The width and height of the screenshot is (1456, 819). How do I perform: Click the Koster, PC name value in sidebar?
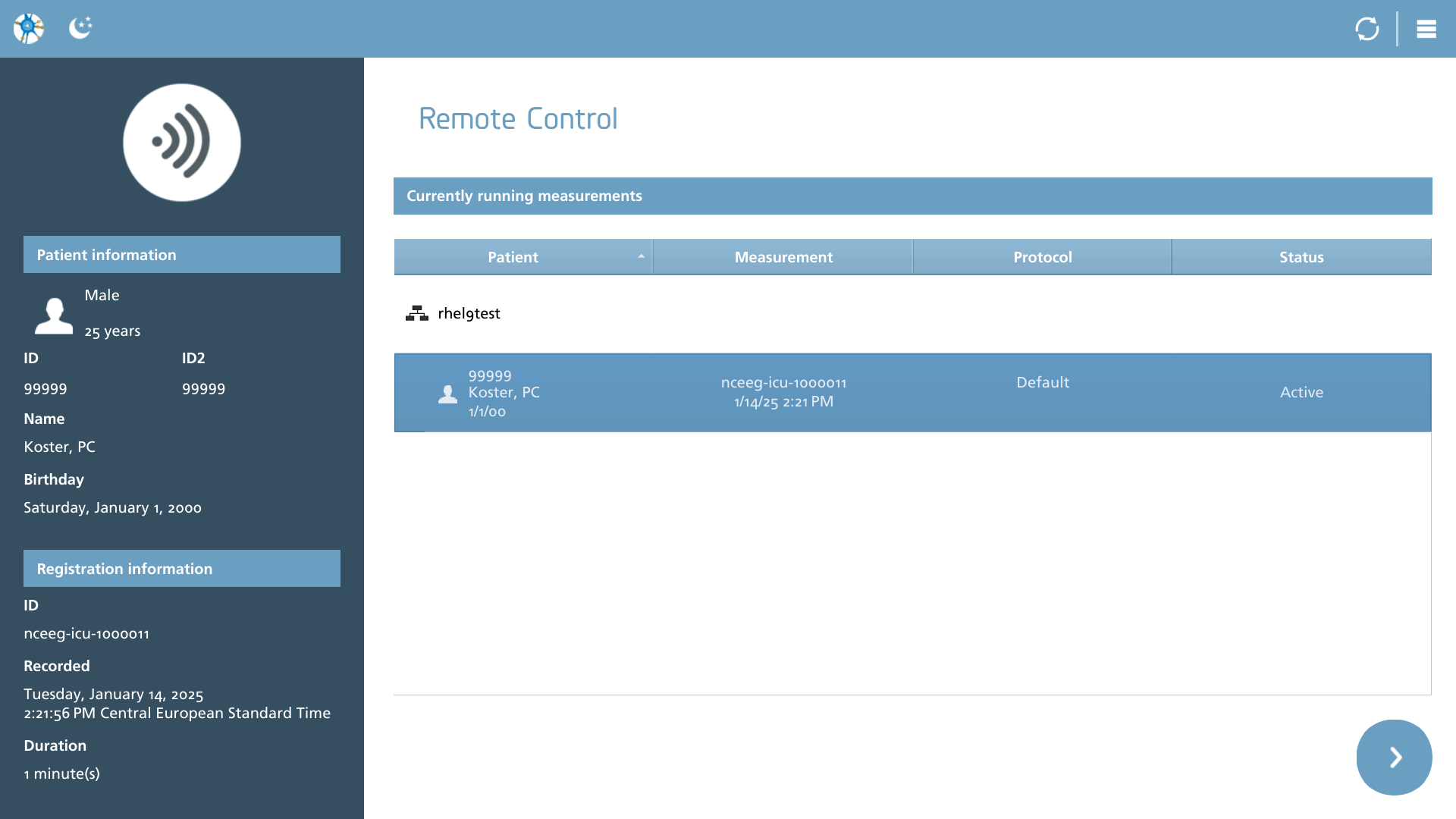coord(59,447)
